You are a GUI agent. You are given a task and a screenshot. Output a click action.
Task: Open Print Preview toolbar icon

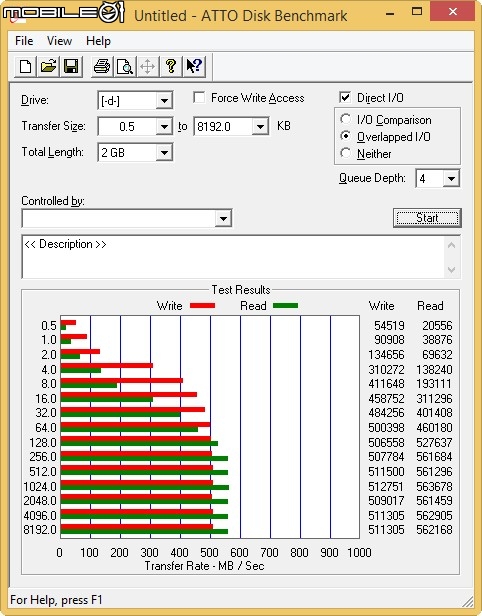coord(125,66)
